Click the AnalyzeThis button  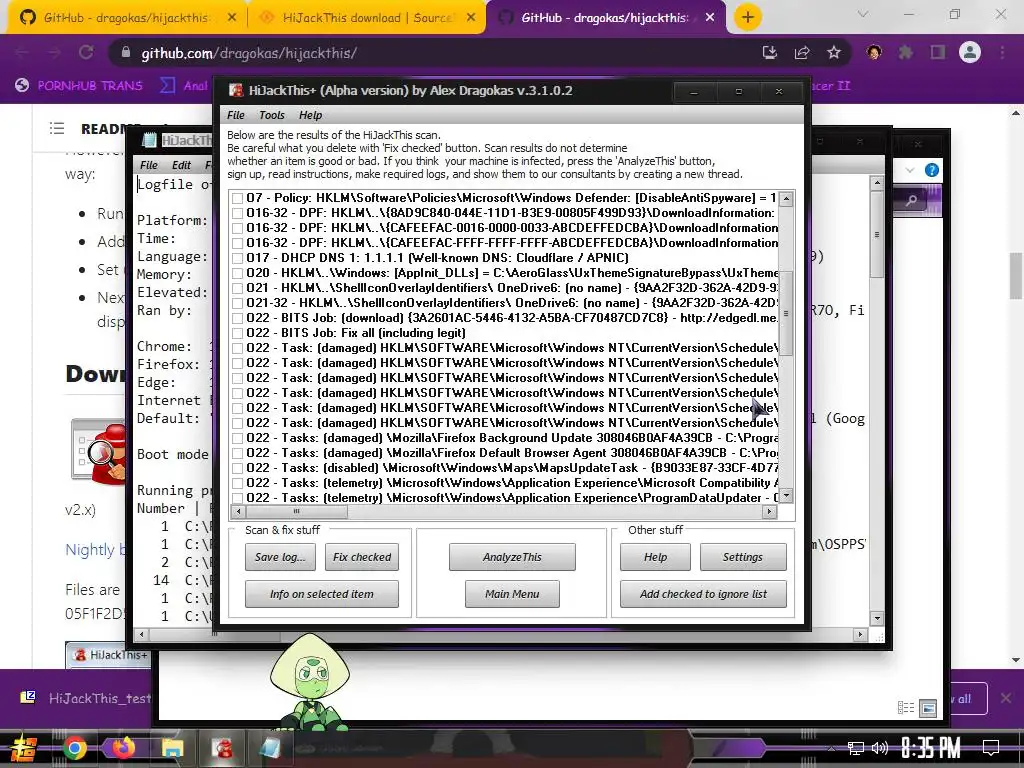pos(512,557)
